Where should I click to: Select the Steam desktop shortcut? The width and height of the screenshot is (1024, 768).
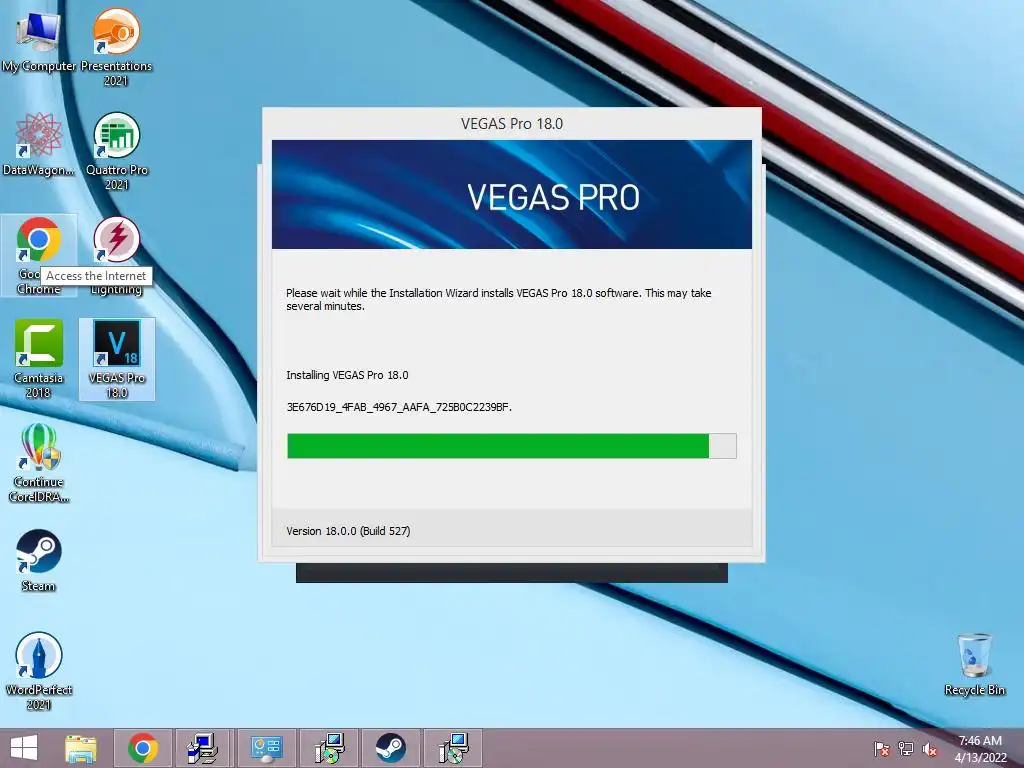click(x=39, y=560)
